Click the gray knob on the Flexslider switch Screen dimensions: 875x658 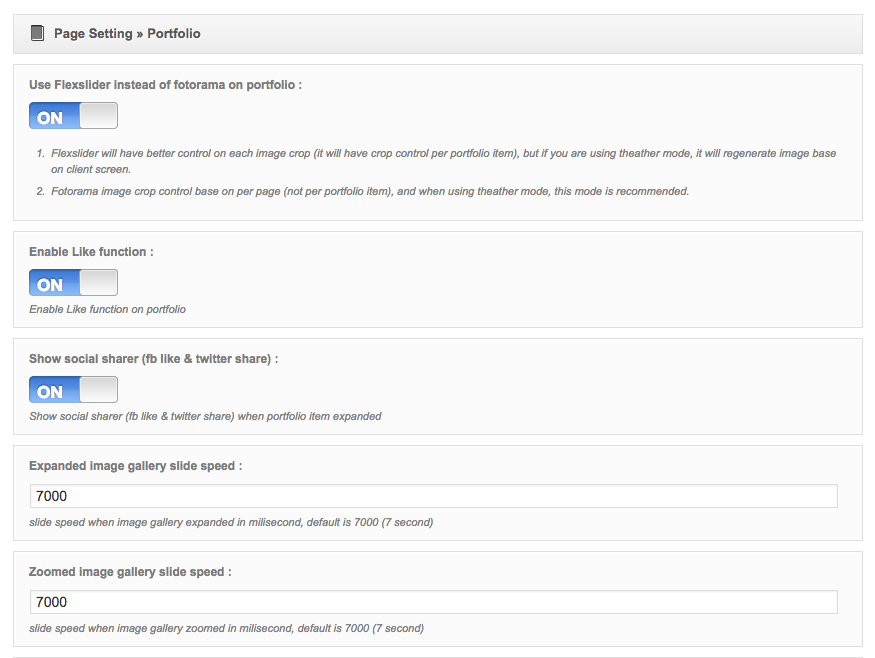98,116
